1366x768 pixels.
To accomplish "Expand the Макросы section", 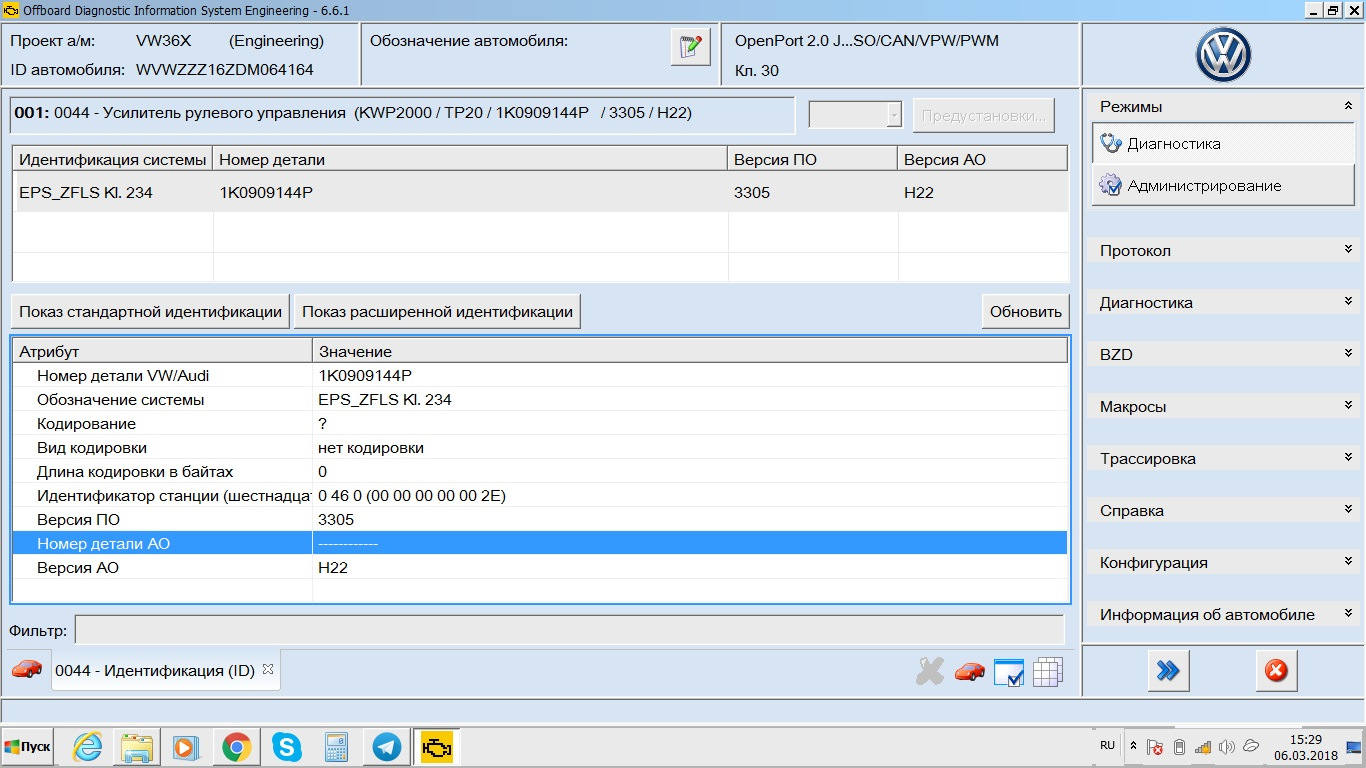I will click(1348, 406).
